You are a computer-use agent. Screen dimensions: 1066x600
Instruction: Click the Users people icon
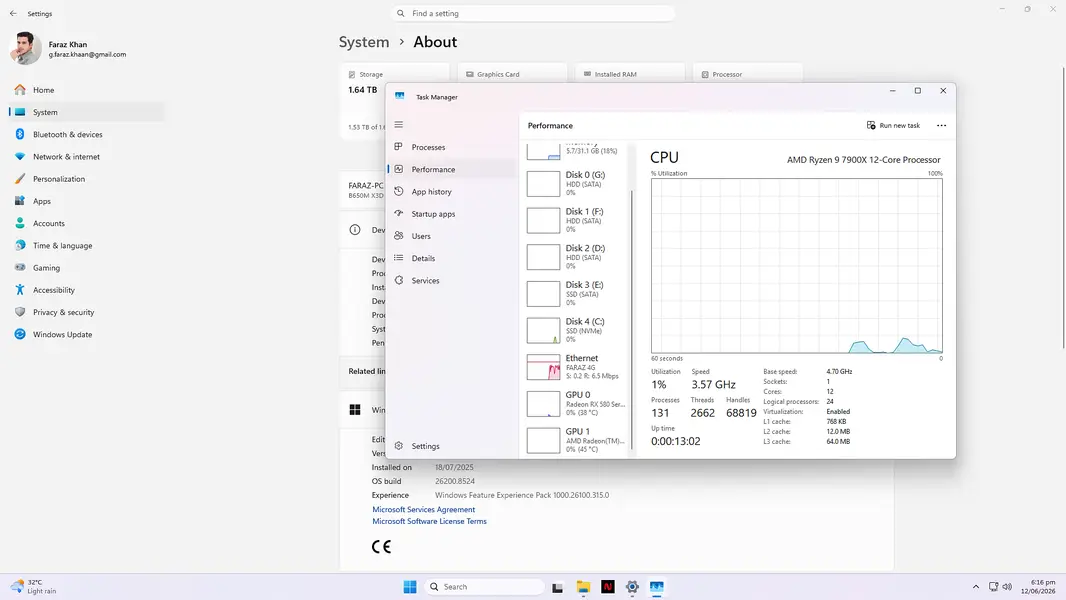(x=398, y=236)
